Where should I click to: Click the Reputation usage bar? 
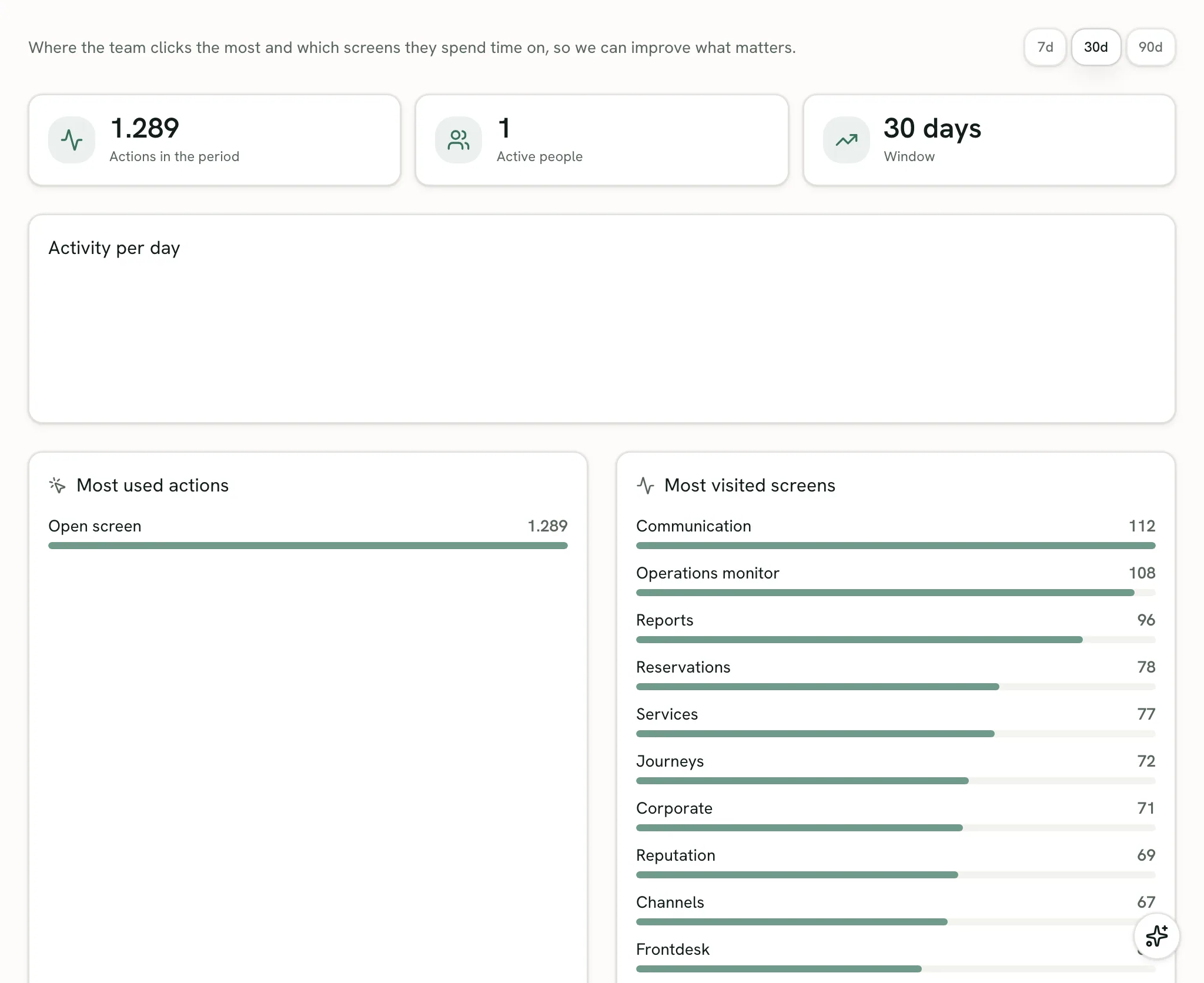click(x=896, y=875)
